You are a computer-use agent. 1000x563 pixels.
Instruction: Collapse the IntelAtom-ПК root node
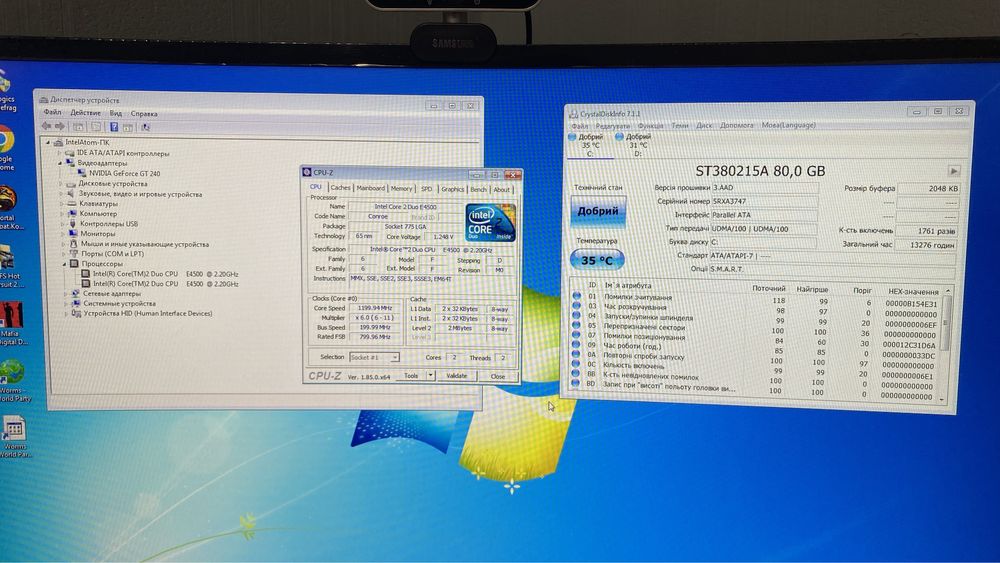(x=48, y=143)
